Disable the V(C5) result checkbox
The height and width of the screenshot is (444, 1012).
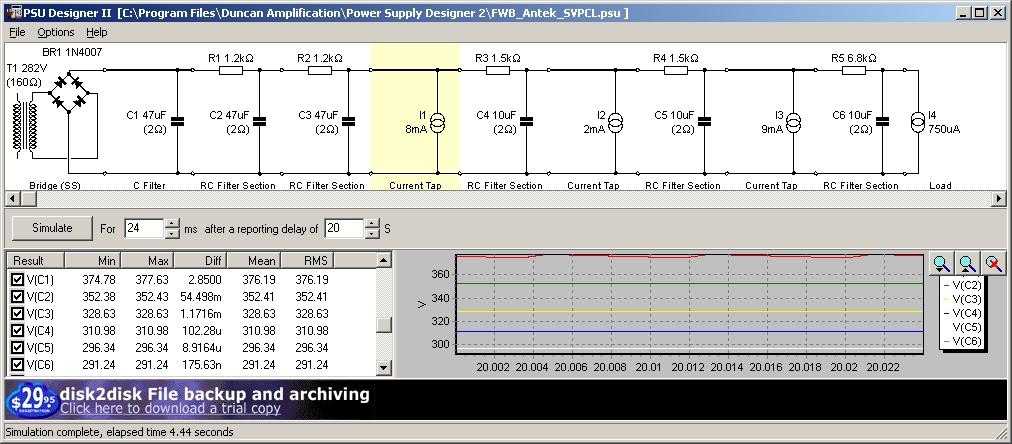17,348
